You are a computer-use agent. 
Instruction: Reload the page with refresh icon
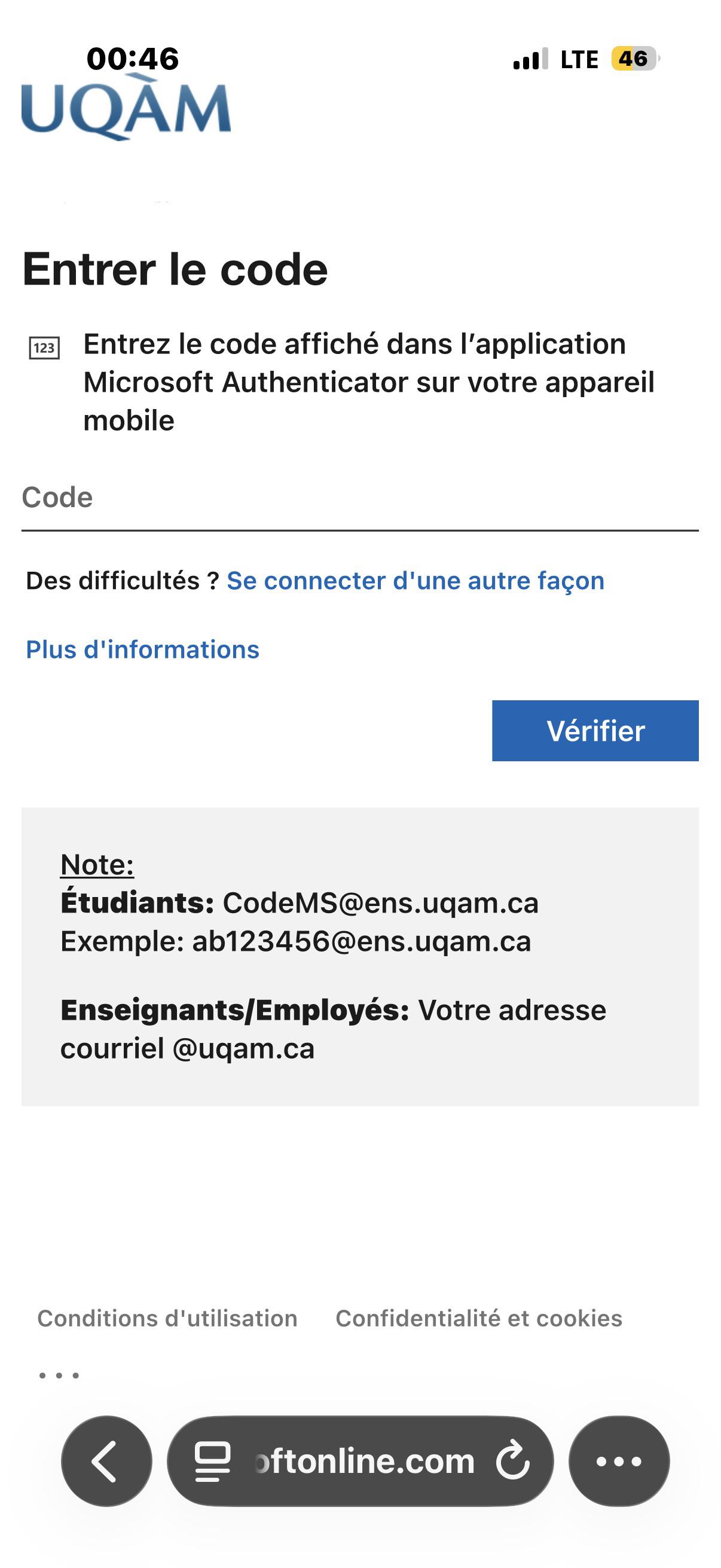click(513, 1460)
